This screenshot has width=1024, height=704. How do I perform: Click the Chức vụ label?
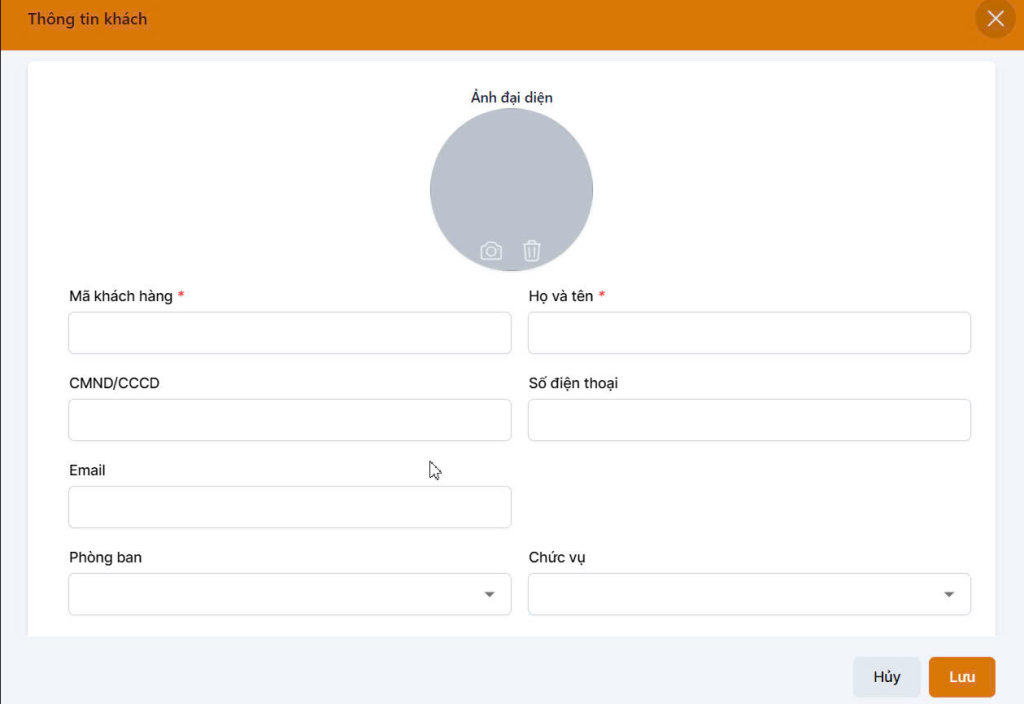point(557,557)
